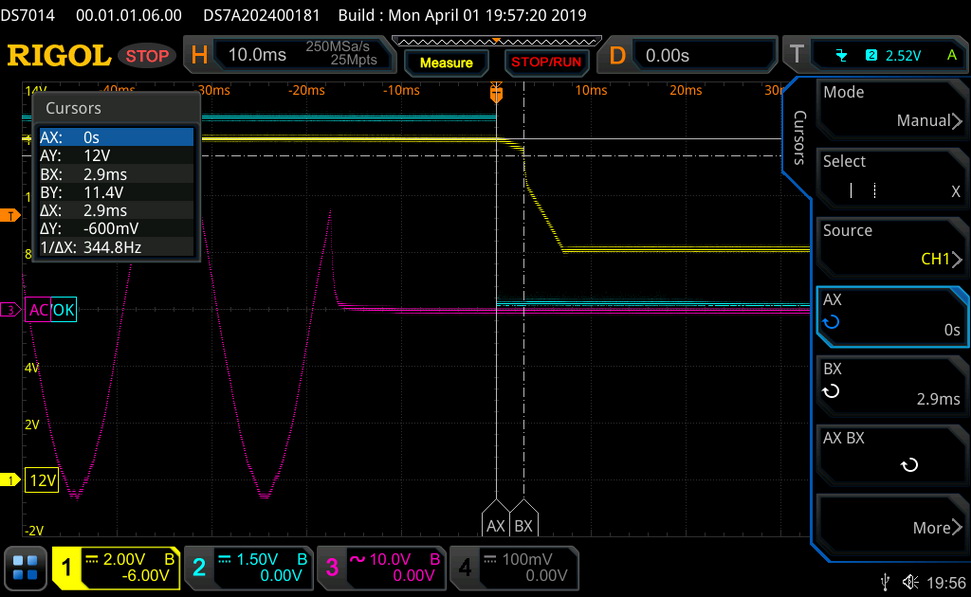Select the BY: 11.4V cursor row

coord(116,192)
